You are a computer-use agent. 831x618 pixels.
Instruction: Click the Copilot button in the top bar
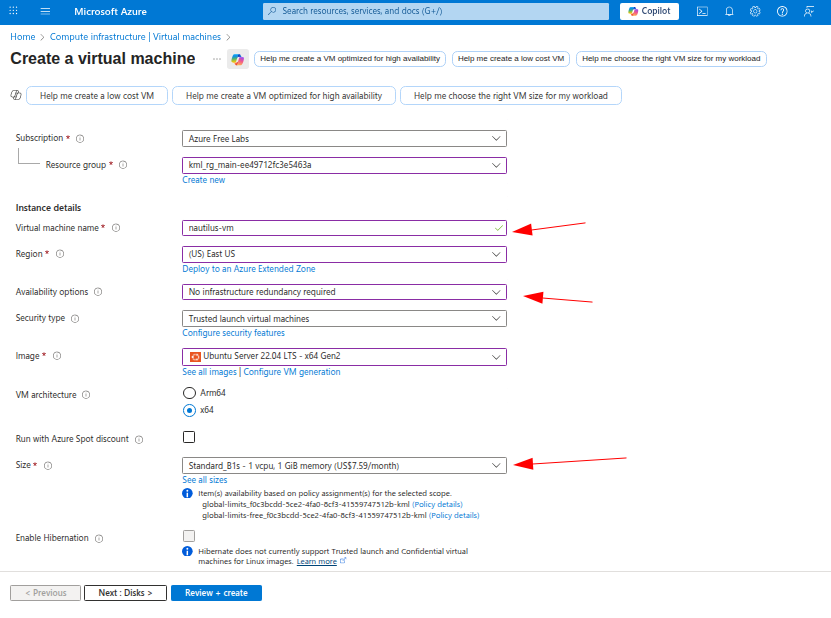(x=649, y=11)
